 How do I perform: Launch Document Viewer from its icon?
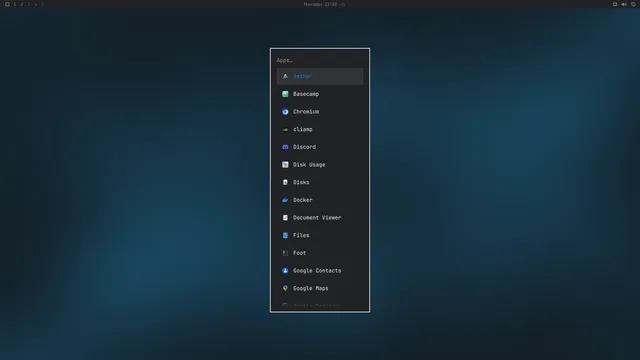pos(285,218)
